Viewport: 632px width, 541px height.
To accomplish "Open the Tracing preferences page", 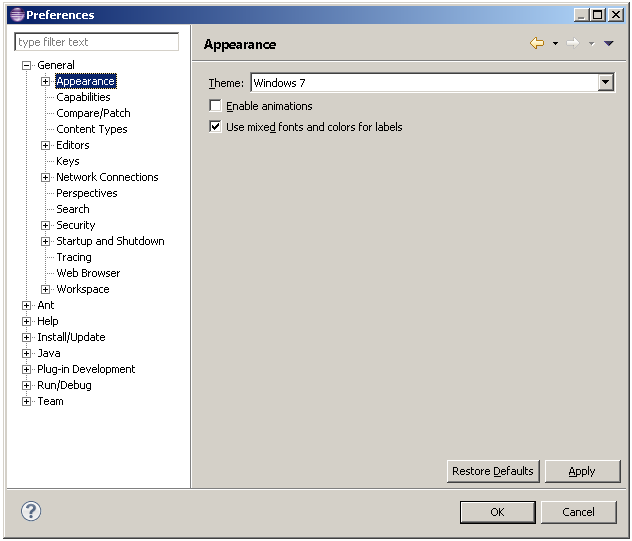I will 74,257.
